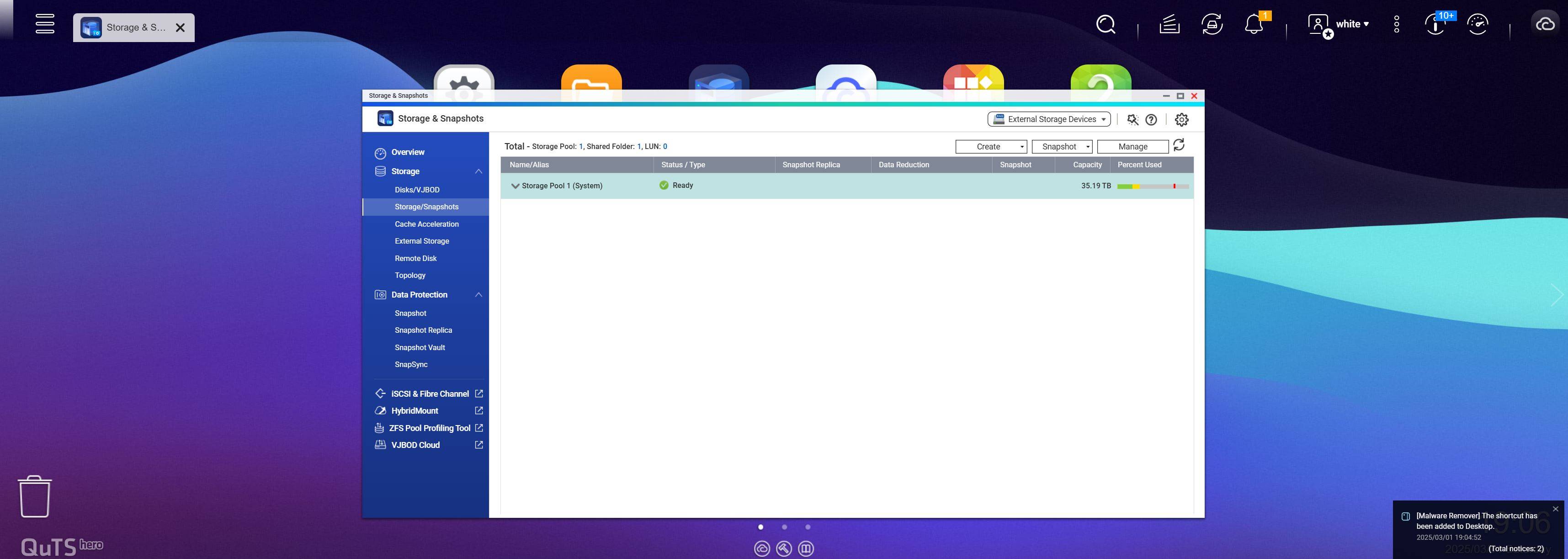Viewport: 1568px width, 559px height.
Task: Select the 35.19 TB capacity value
Action: coord(1095,186)
